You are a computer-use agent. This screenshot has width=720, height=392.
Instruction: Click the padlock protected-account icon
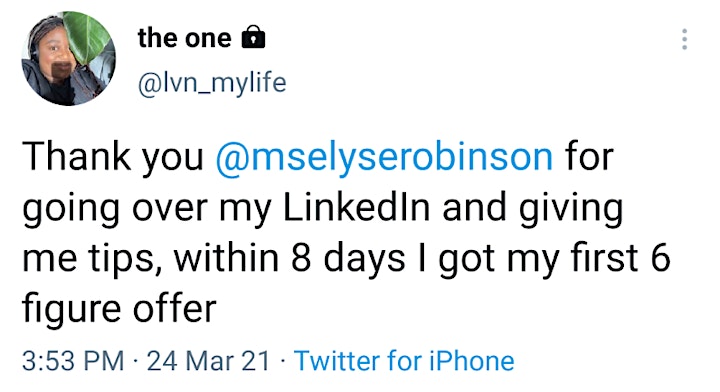tap(253, 37)
